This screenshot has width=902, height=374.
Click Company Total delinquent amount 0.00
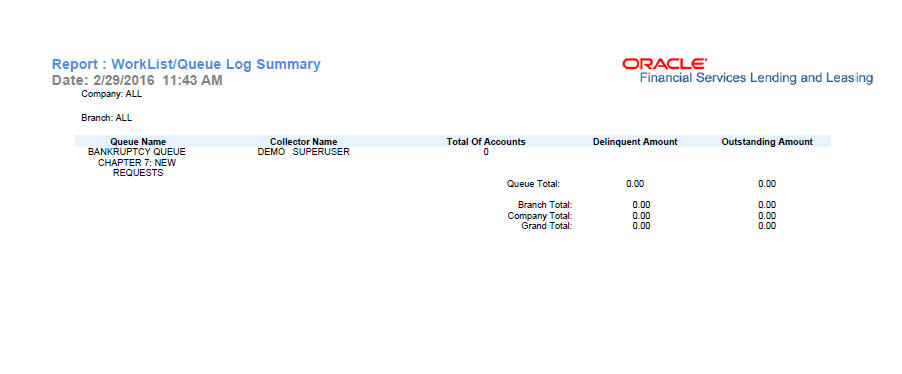coord(641,216)
